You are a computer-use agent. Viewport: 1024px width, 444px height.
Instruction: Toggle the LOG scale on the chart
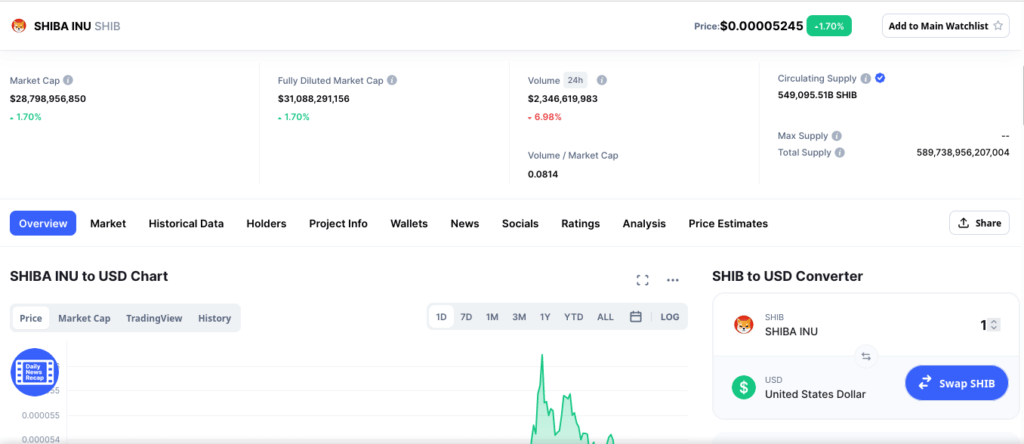pos(670,317)
